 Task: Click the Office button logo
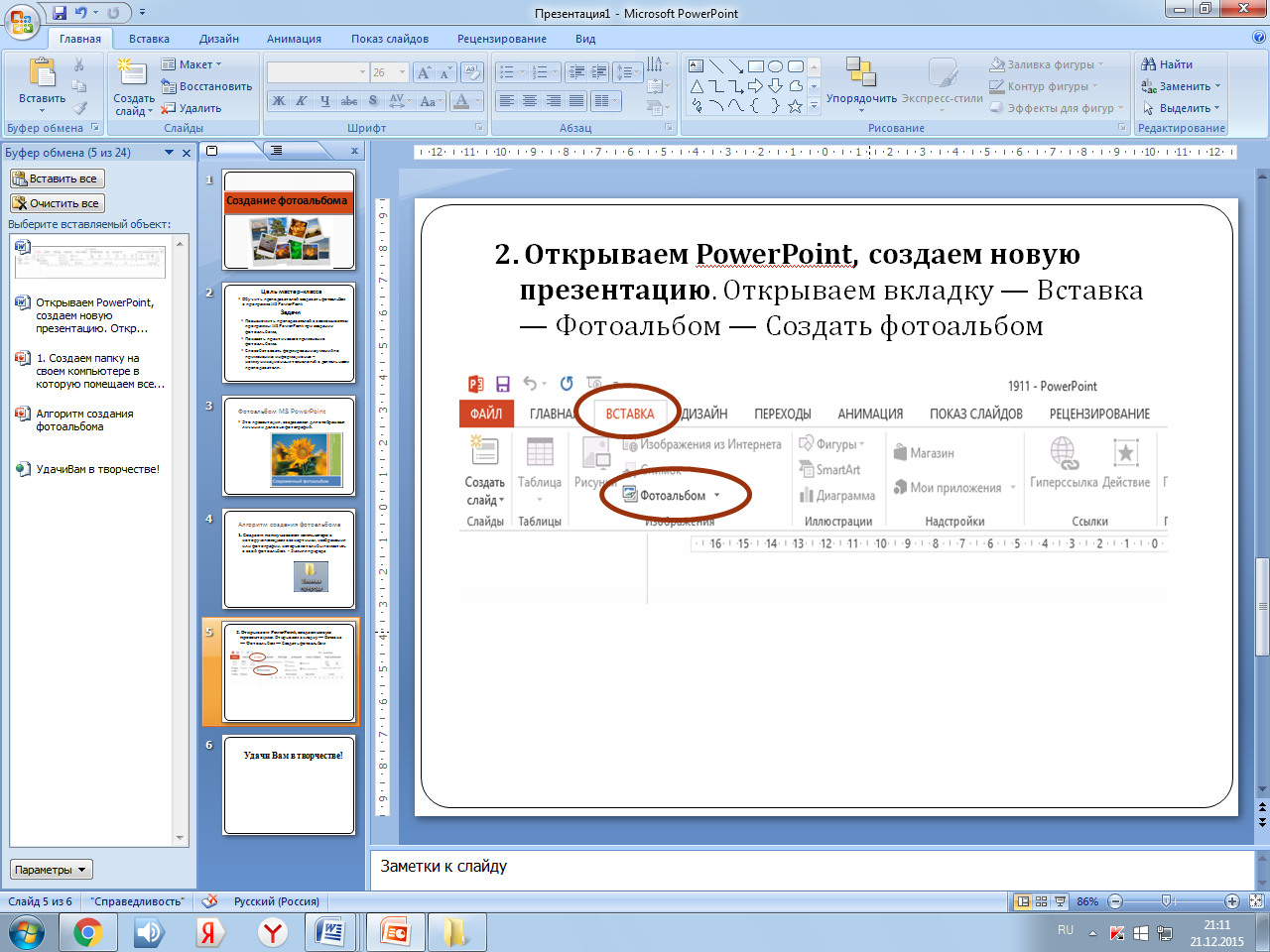(x=21, y=21)
